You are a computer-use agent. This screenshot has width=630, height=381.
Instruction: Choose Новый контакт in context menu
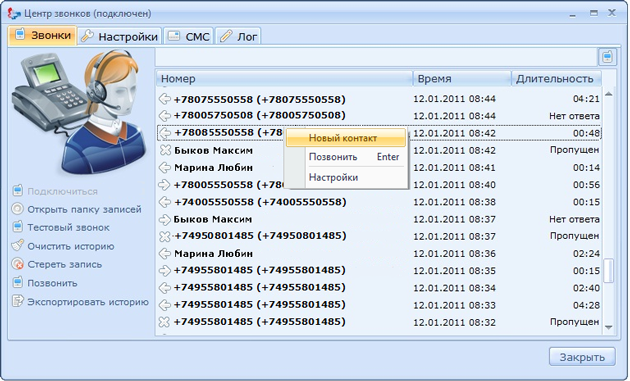(x=346, y=138)
